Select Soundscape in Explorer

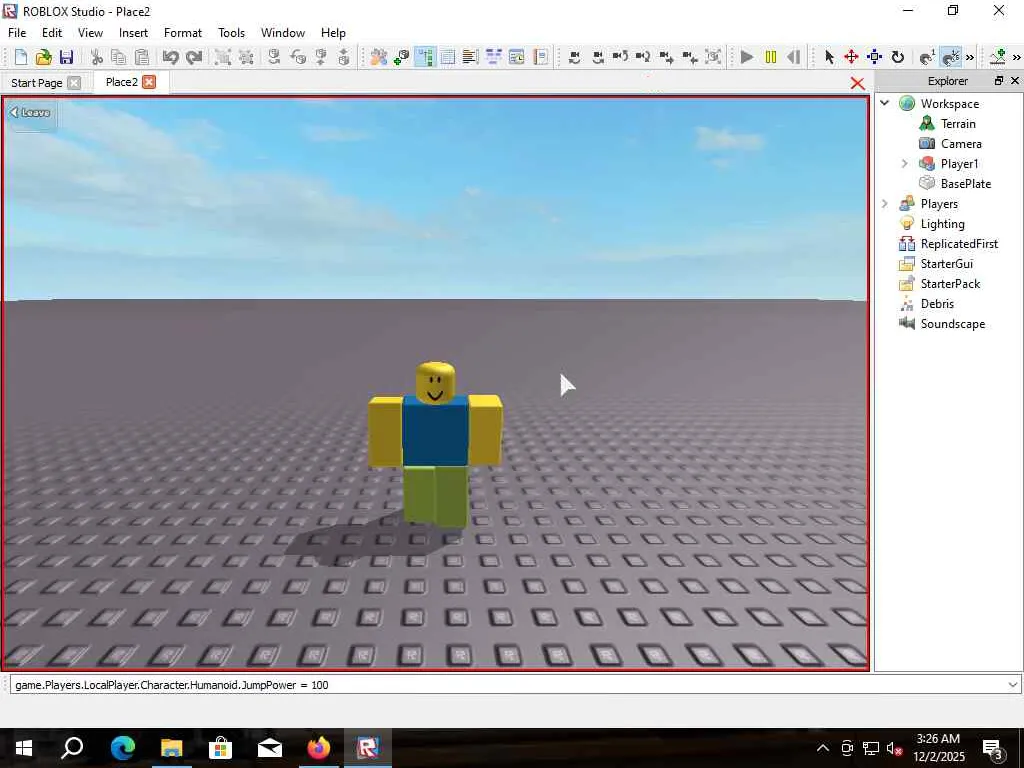click(953, 324)
